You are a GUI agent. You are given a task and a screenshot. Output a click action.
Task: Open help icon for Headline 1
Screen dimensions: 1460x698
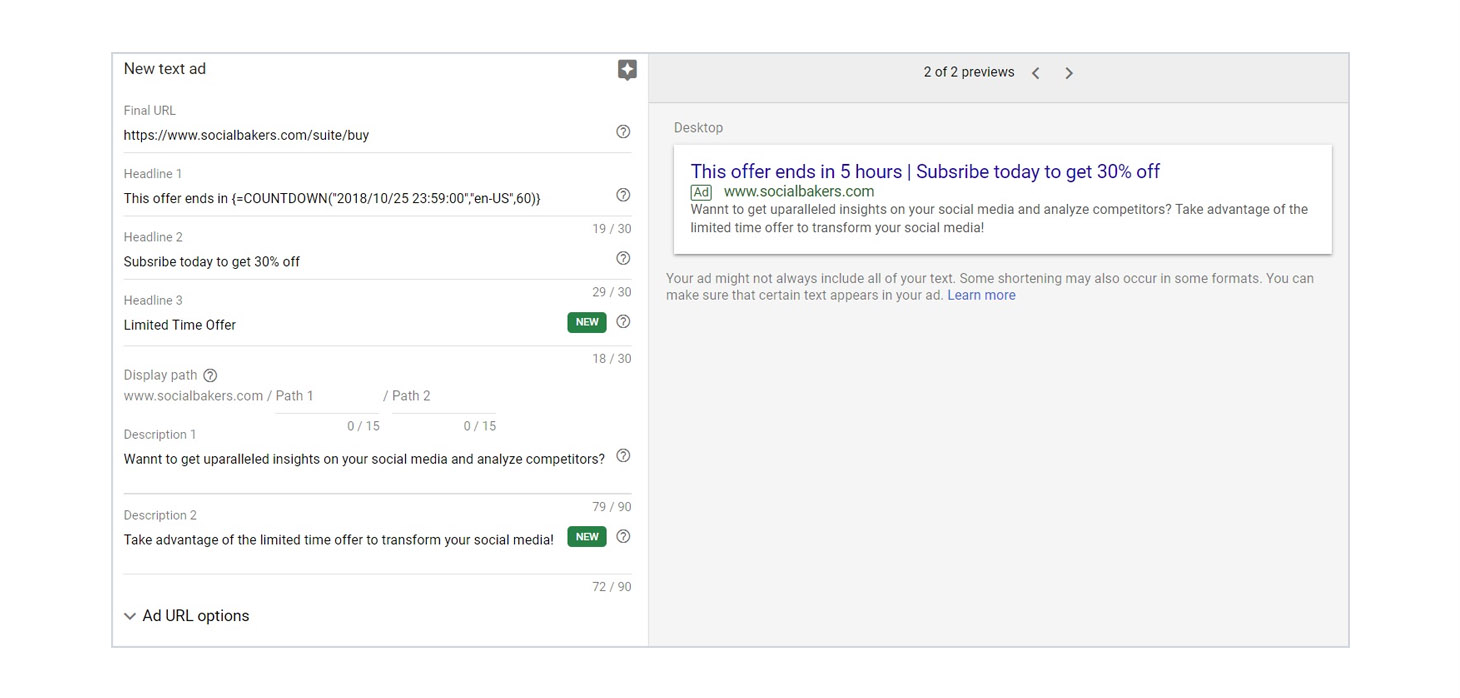pyautogui.click(x=623, y=195)
